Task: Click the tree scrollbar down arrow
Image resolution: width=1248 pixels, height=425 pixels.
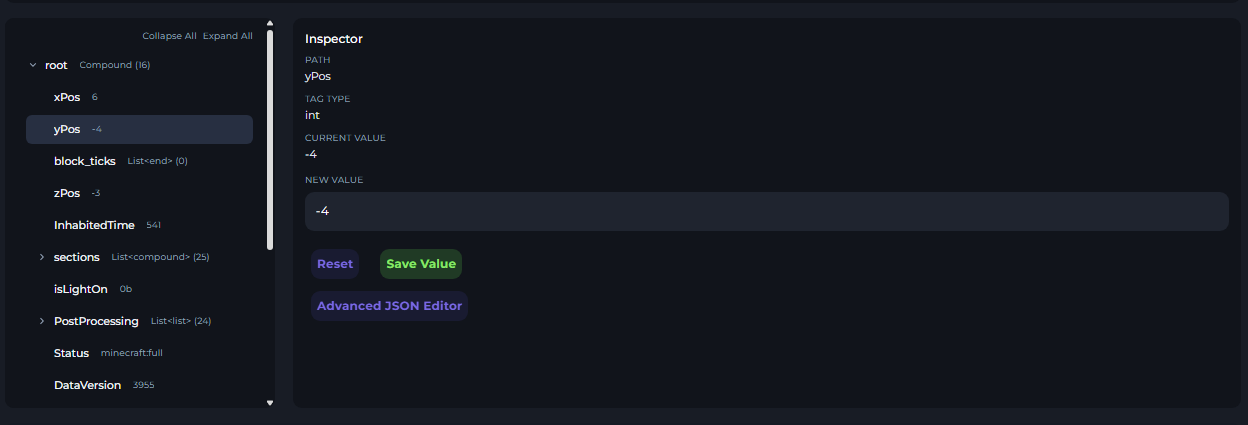Action: click(x=270, y=402)
